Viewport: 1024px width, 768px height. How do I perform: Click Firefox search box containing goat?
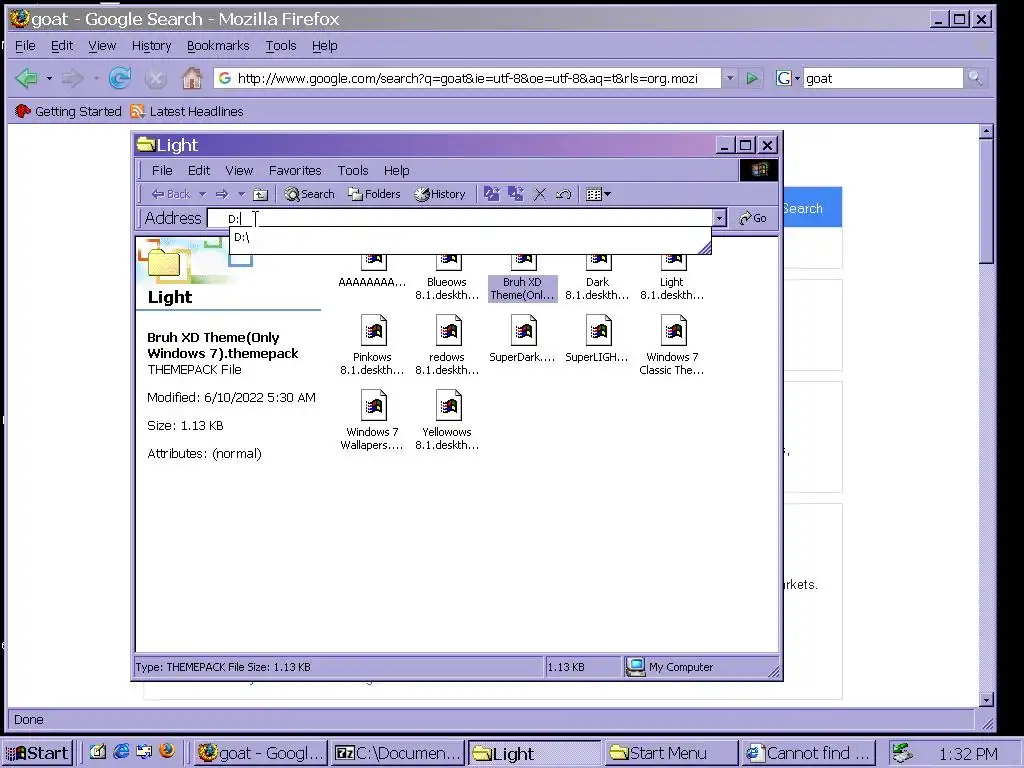pyautogui.click(x=882, y=78)
